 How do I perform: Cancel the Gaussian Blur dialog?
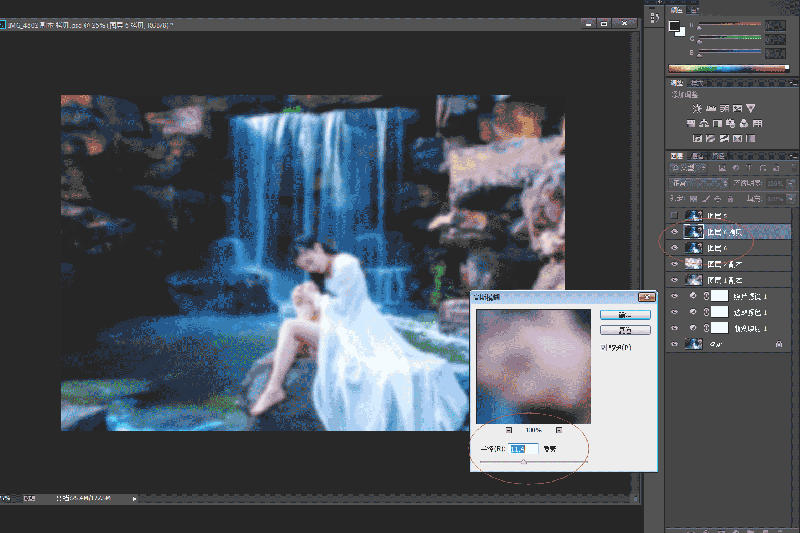click(625, 331)
